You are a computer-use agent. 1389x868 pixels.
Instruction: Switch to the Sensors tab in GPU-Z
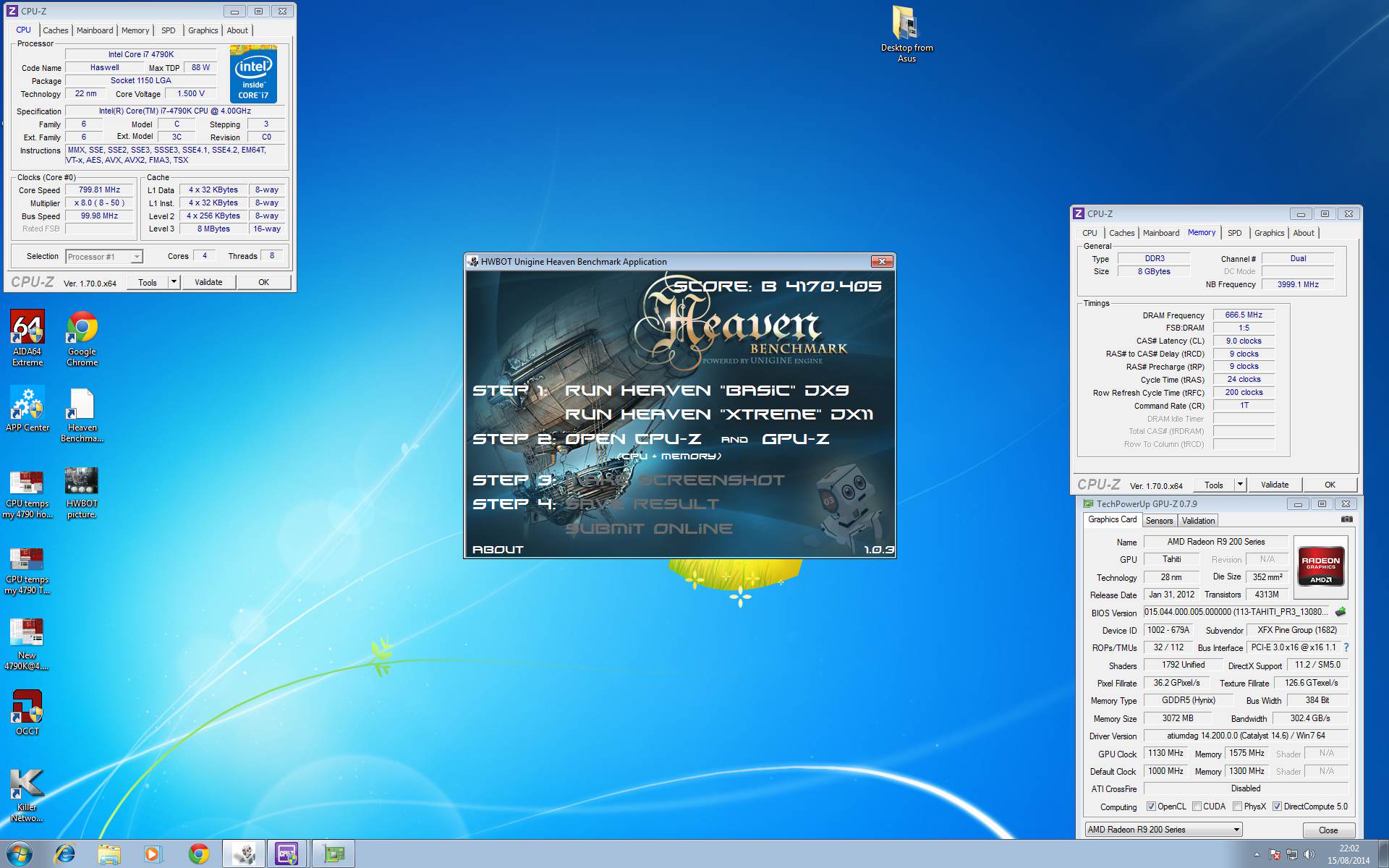1159,521
